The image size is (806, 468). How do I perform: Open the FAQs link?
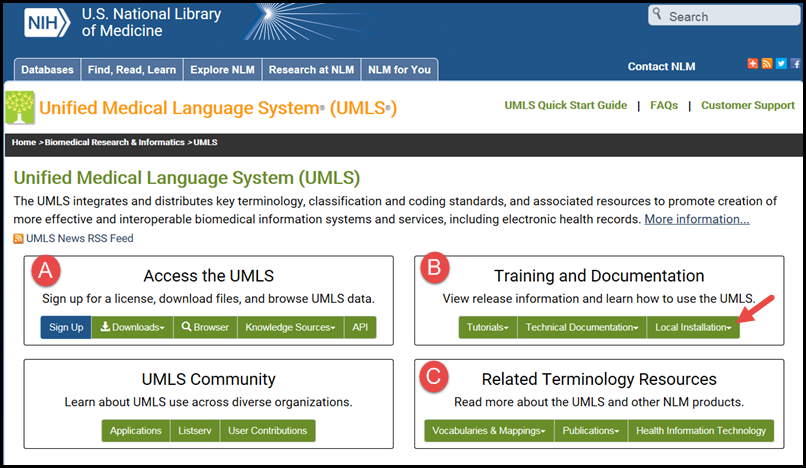point(664,105)
